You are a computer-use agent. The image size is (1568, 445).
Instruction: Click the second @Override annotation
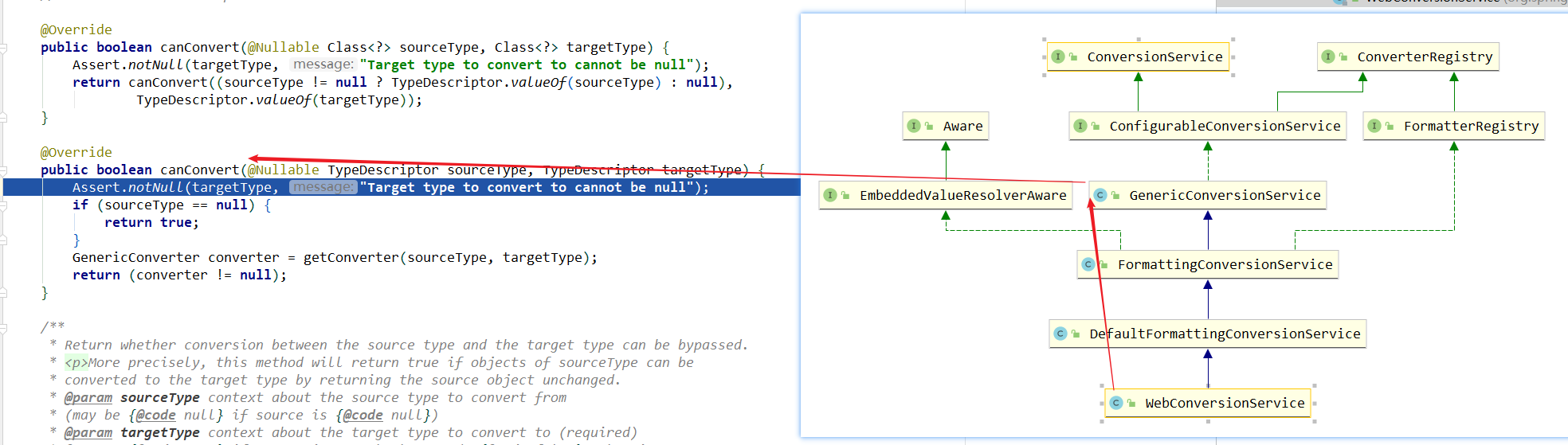[76, 152]
